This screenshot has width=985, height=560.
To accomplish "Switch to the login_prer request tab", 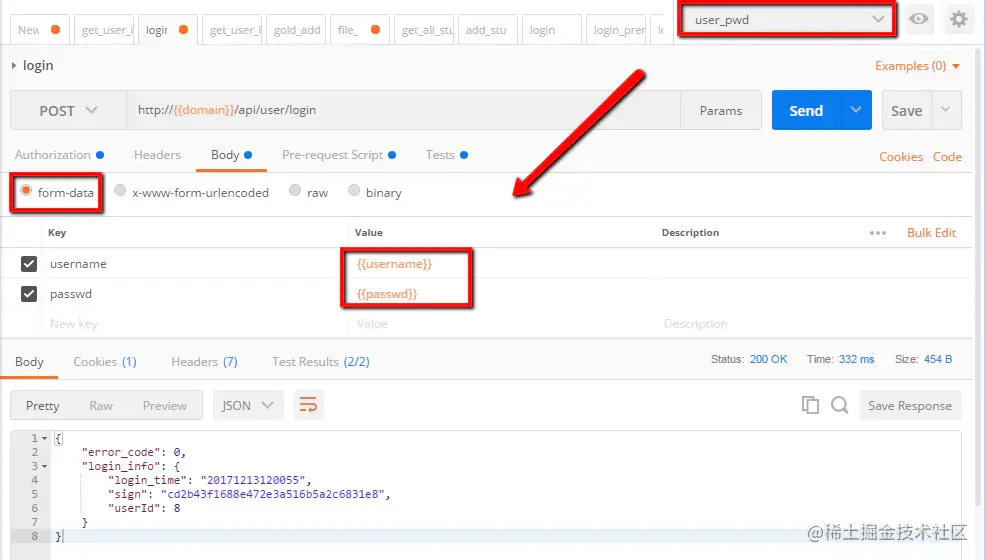I will (x=616, y=30).
